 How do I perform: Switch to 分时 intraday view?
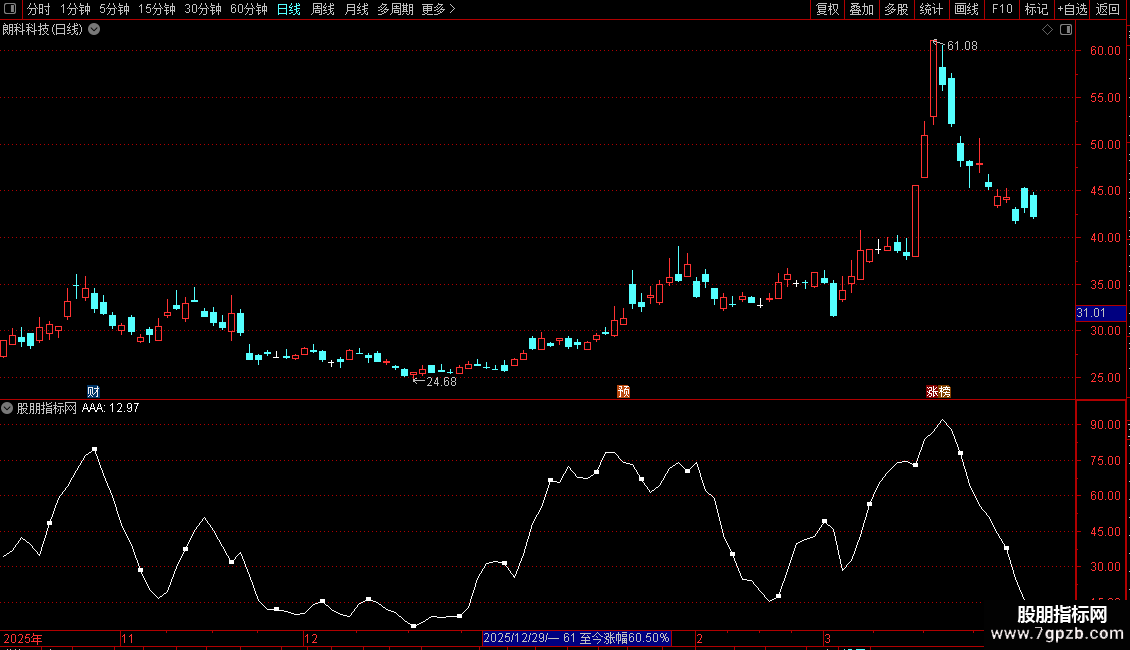[38, 9]
